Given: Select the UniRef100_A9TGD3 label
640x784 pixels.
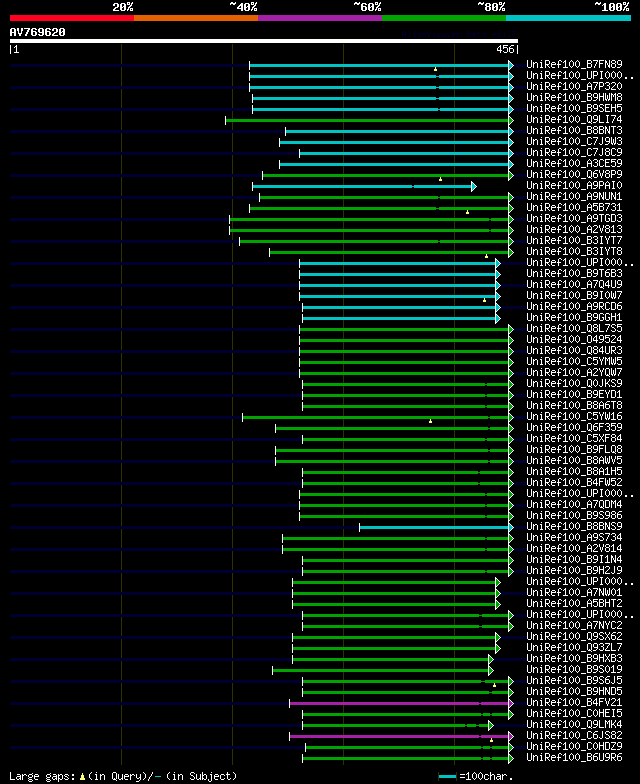Looking at the screenshot, I should pos(574,218).
